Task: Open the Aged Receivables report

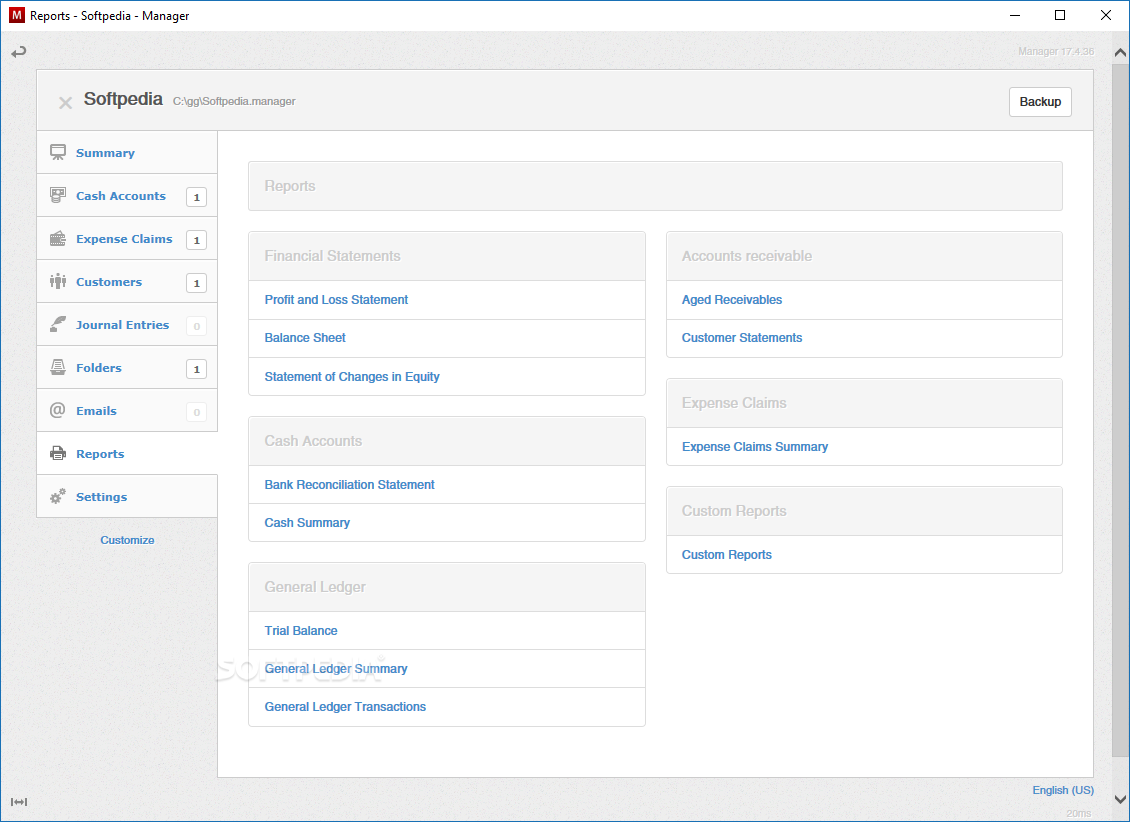Action: click(732, 300)
